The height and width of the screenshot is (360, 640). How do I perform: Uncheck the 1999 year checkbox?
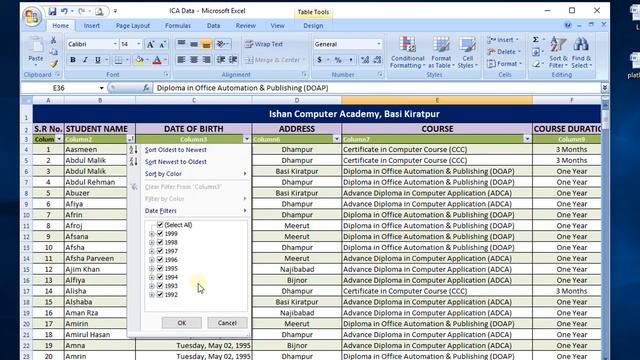click(x=160, y=233)
